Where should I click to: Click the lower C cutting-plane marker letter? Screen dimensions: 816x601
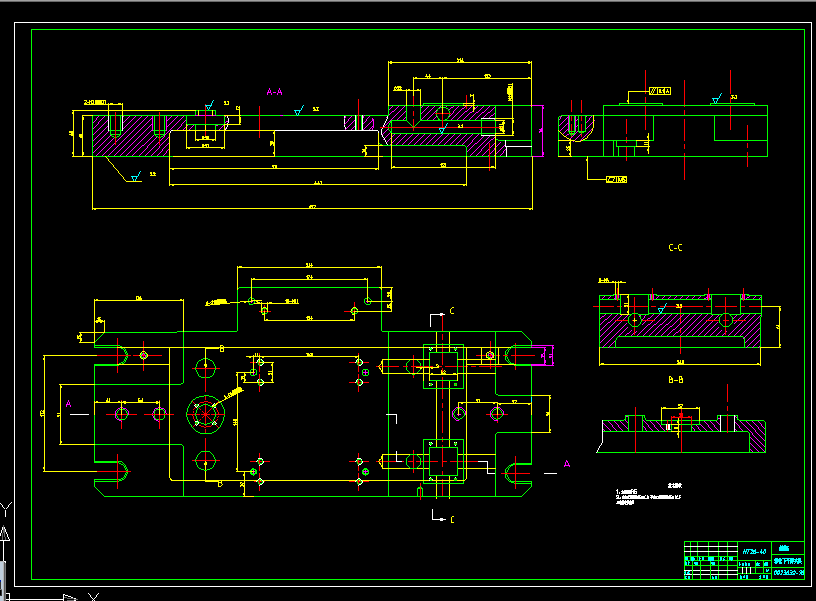[452, 519]
